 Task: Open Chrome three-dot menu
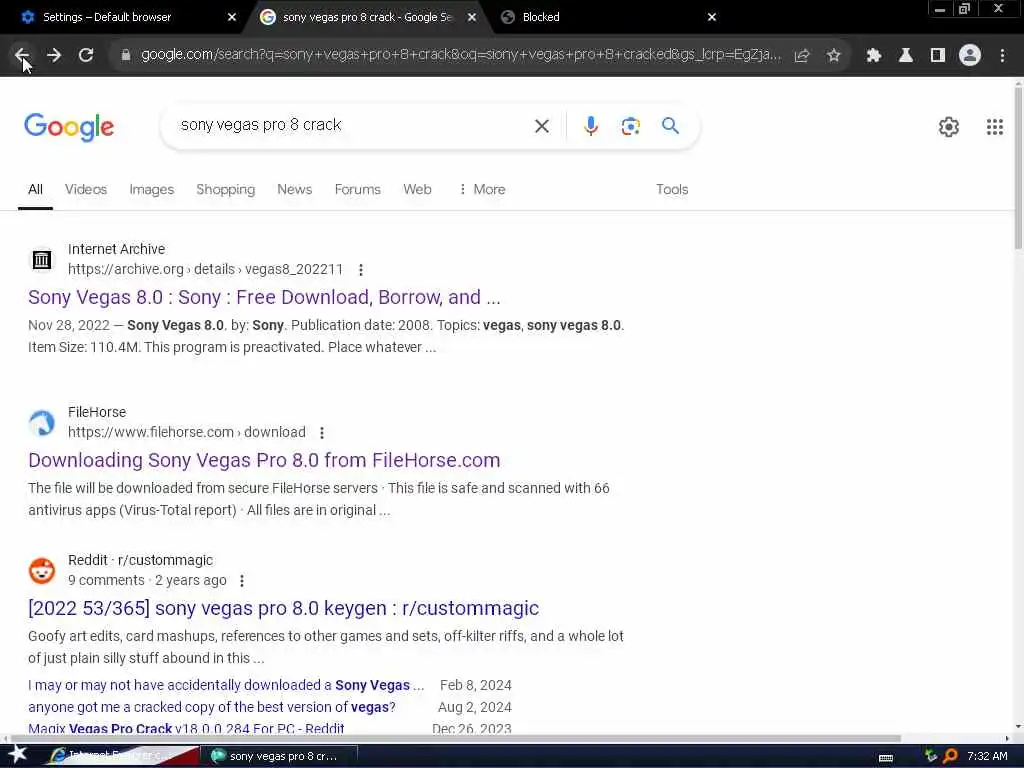[x=1002, y=56]
